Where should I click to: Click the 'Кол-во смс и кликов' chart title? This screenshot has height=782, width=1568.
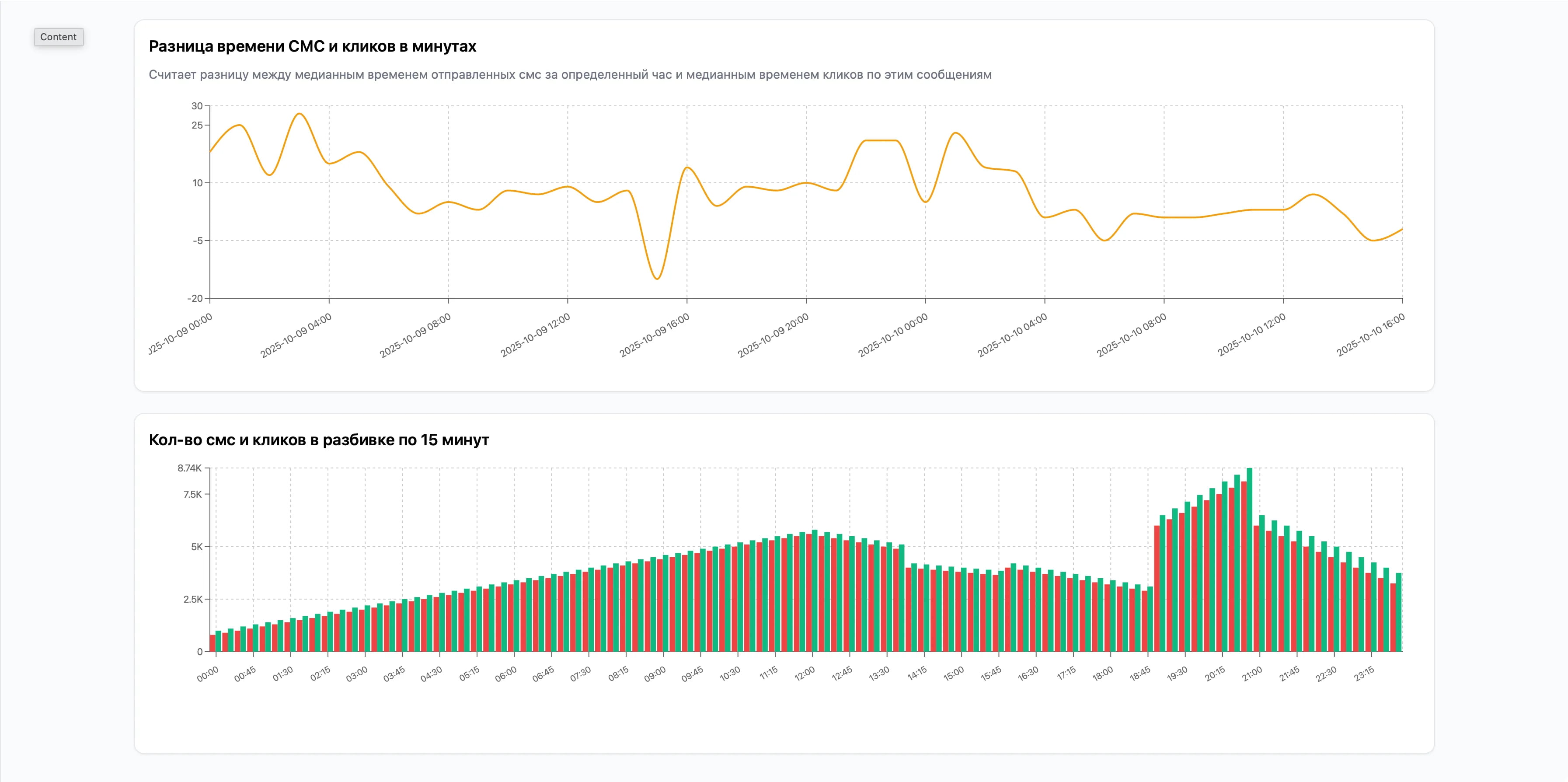tap(318, 440)
